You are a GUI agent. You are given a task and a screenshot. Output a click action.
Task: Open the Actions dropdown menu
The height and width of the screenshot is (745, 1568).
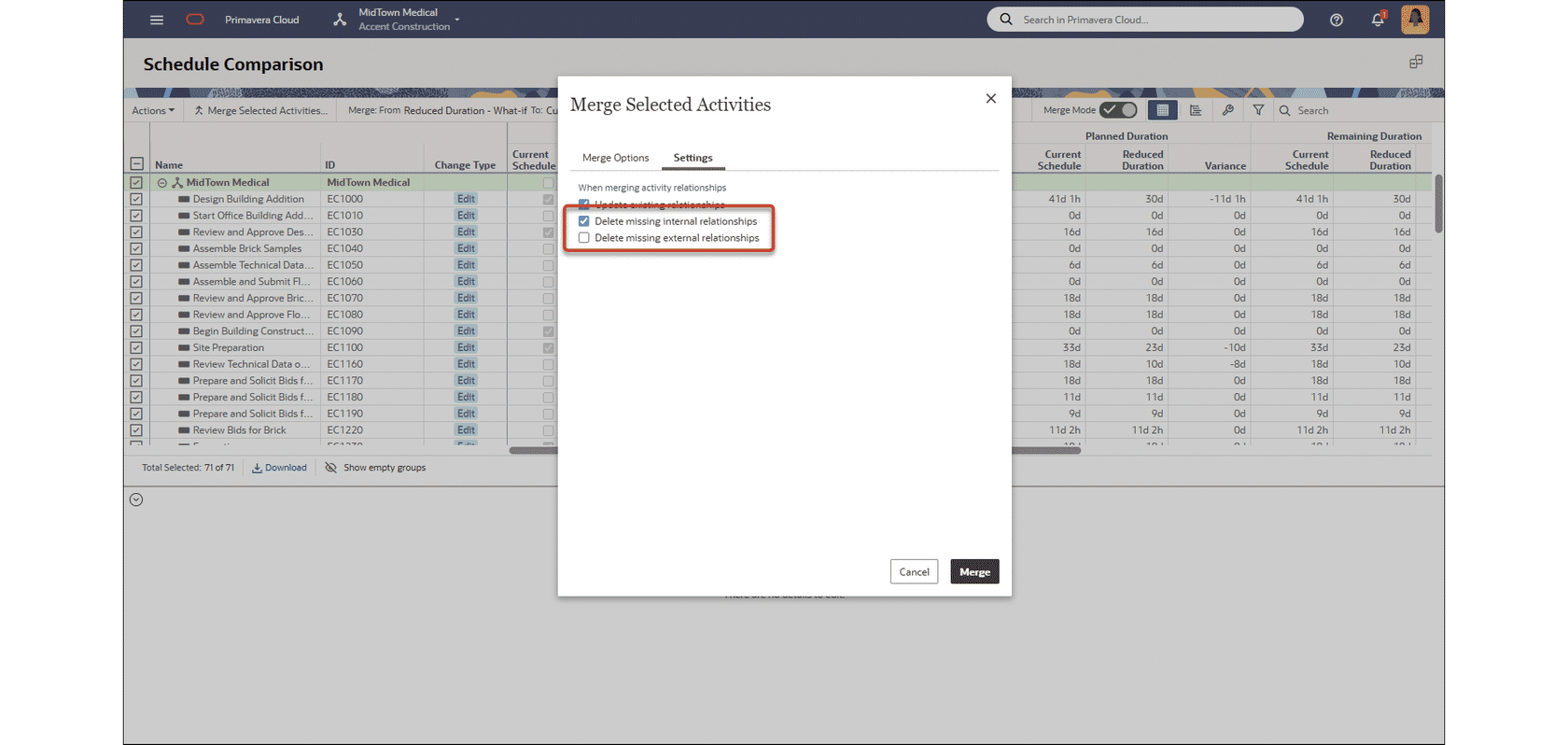pyautogui.click(x=153, y=110)
